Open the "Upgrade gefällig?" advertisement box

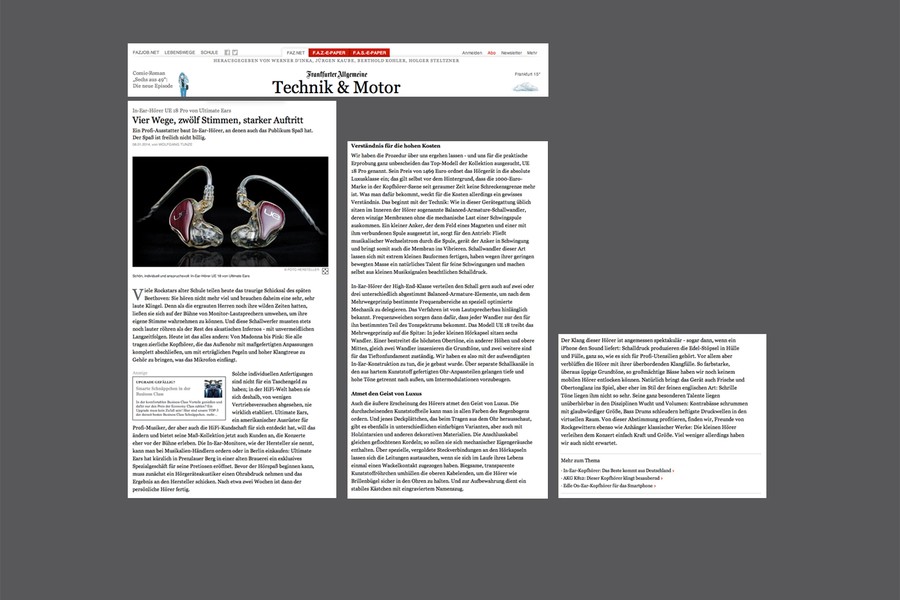pos(179,398)
